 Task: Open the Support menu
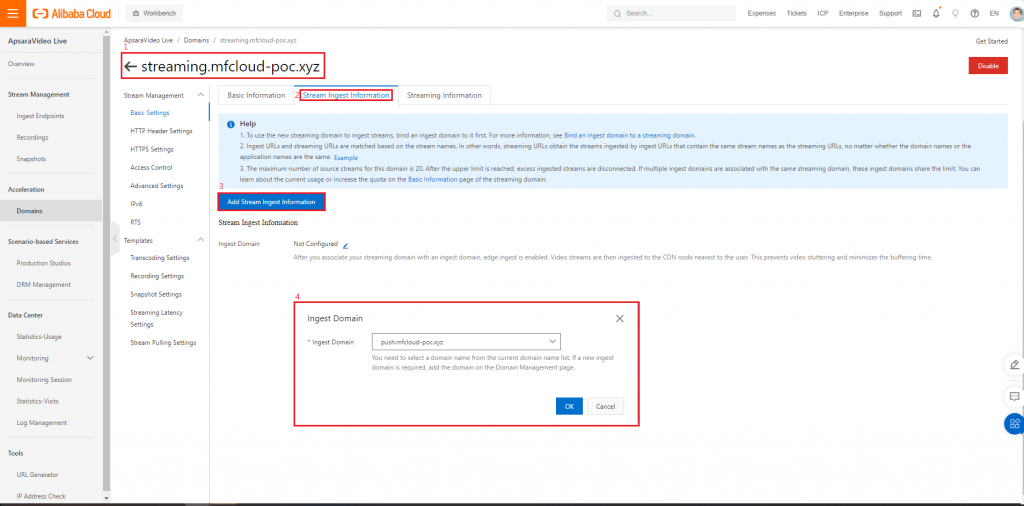point(890,13)
